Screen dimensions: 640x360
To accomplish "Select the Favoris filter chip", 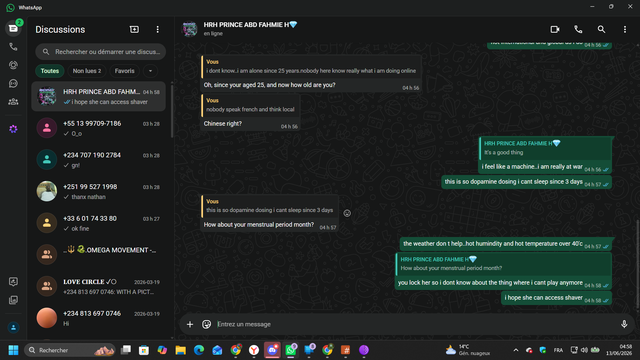I will [124, 71].
